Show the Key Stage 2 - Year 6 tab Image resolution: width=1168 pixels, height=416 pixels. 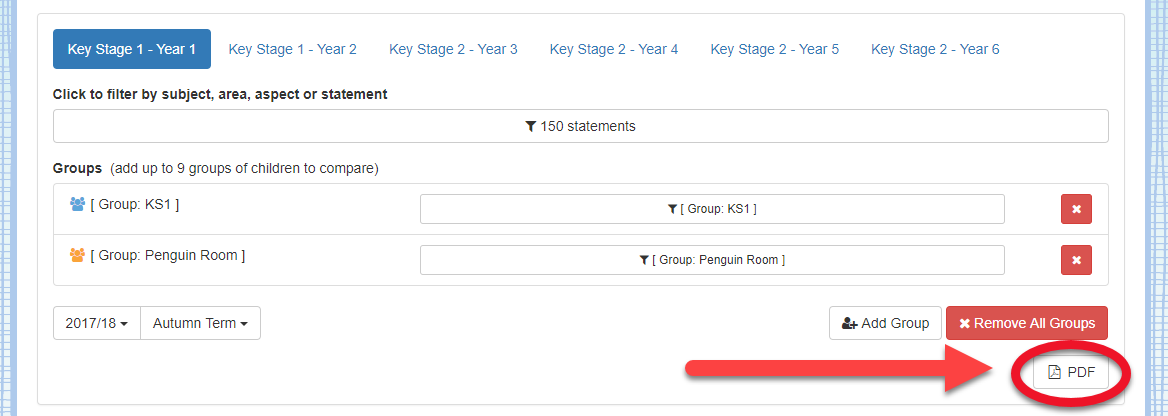point(935,49)
